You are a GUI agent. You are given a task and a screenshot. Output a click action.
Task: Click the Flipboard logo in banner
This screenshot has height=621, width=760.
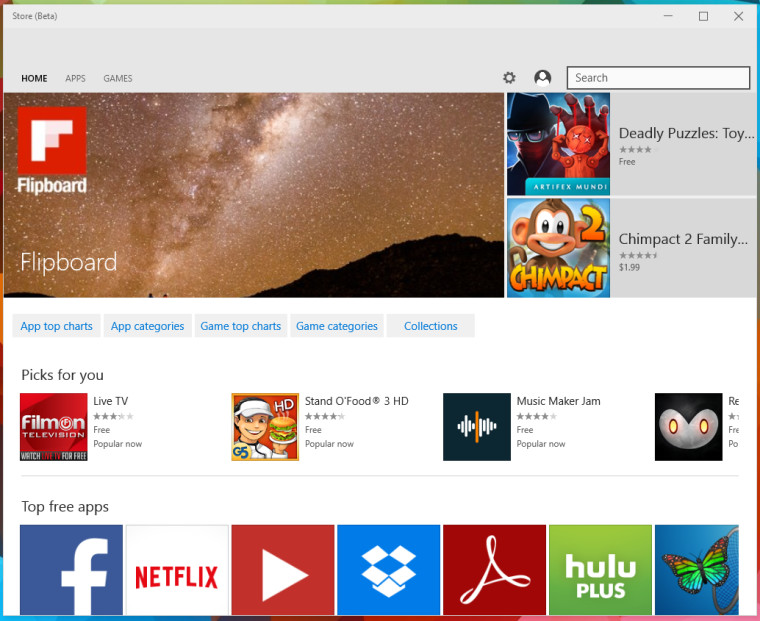[52, 151]
